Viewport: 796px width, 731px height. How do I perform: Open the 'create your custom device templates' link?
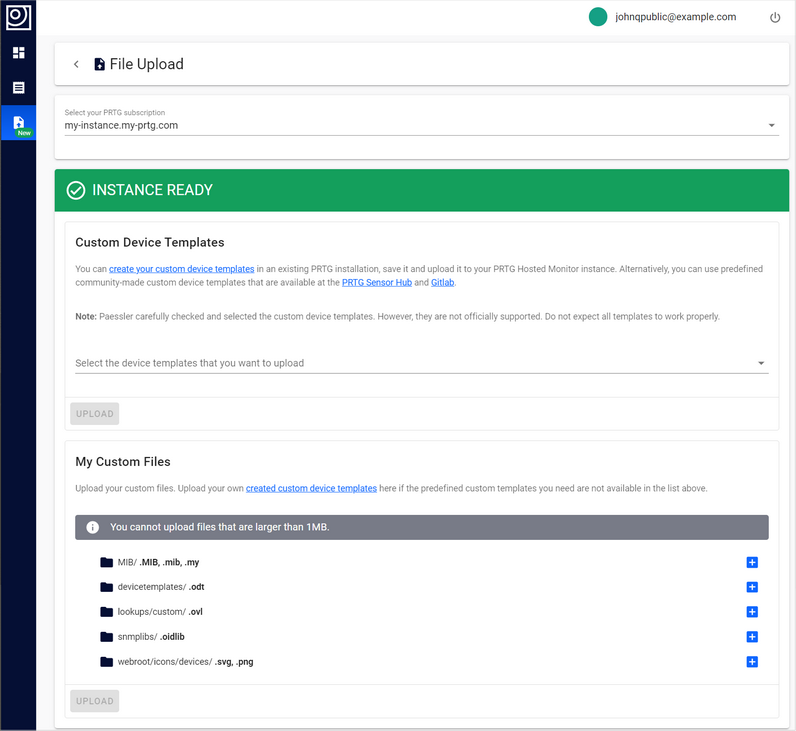[x=181, y=269]
